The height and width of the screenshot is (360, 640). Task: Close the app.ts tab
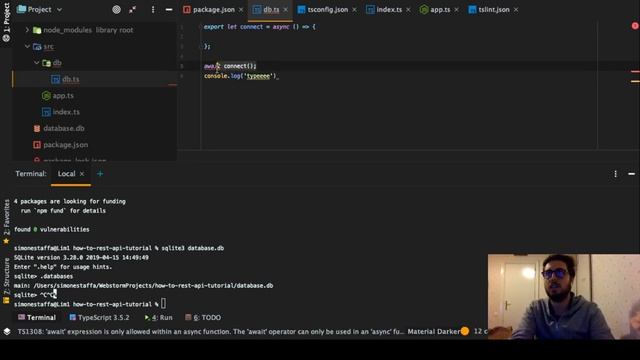coord(456,9)
